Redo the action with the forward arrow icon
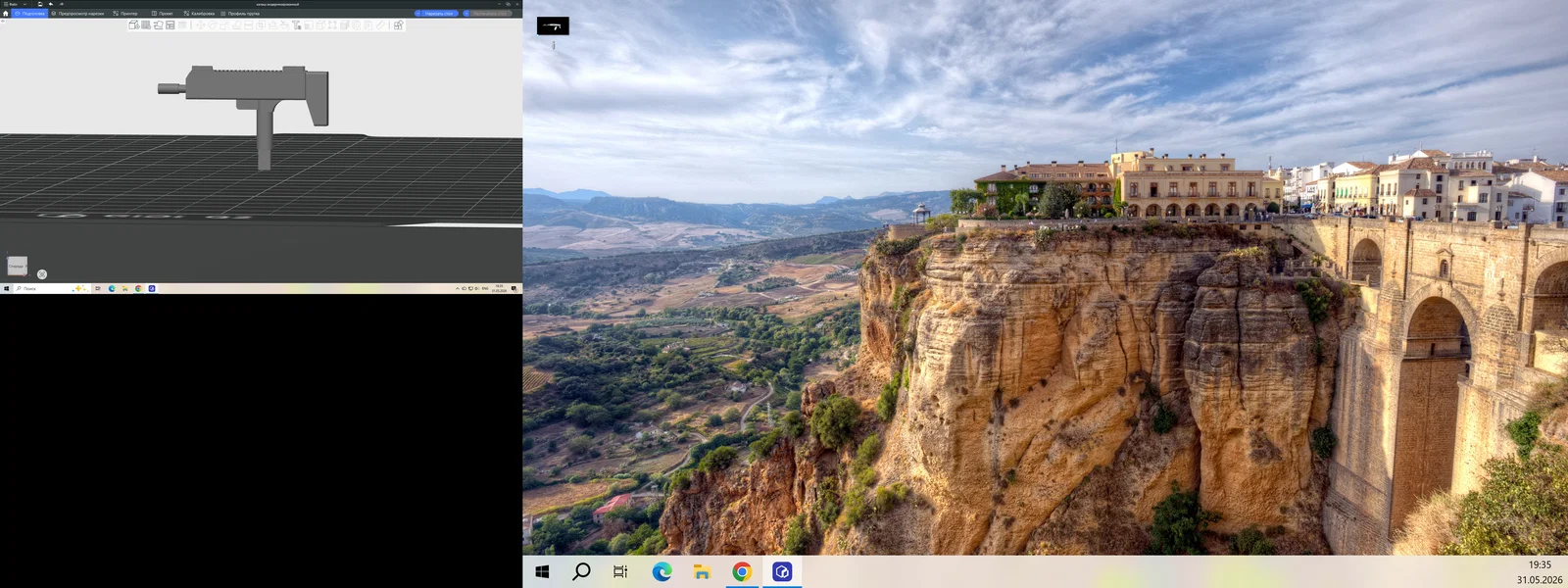The height and width of the screenshot is (588, 1568). [x=62, y=4]
